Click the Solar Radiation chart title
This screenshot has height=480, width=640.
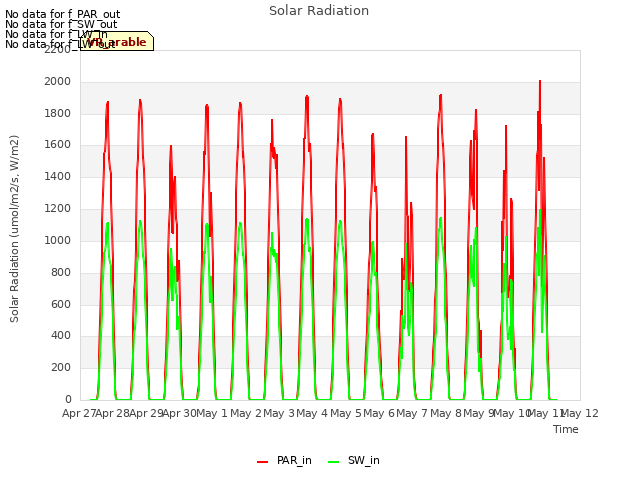click(x=319, y=11)
